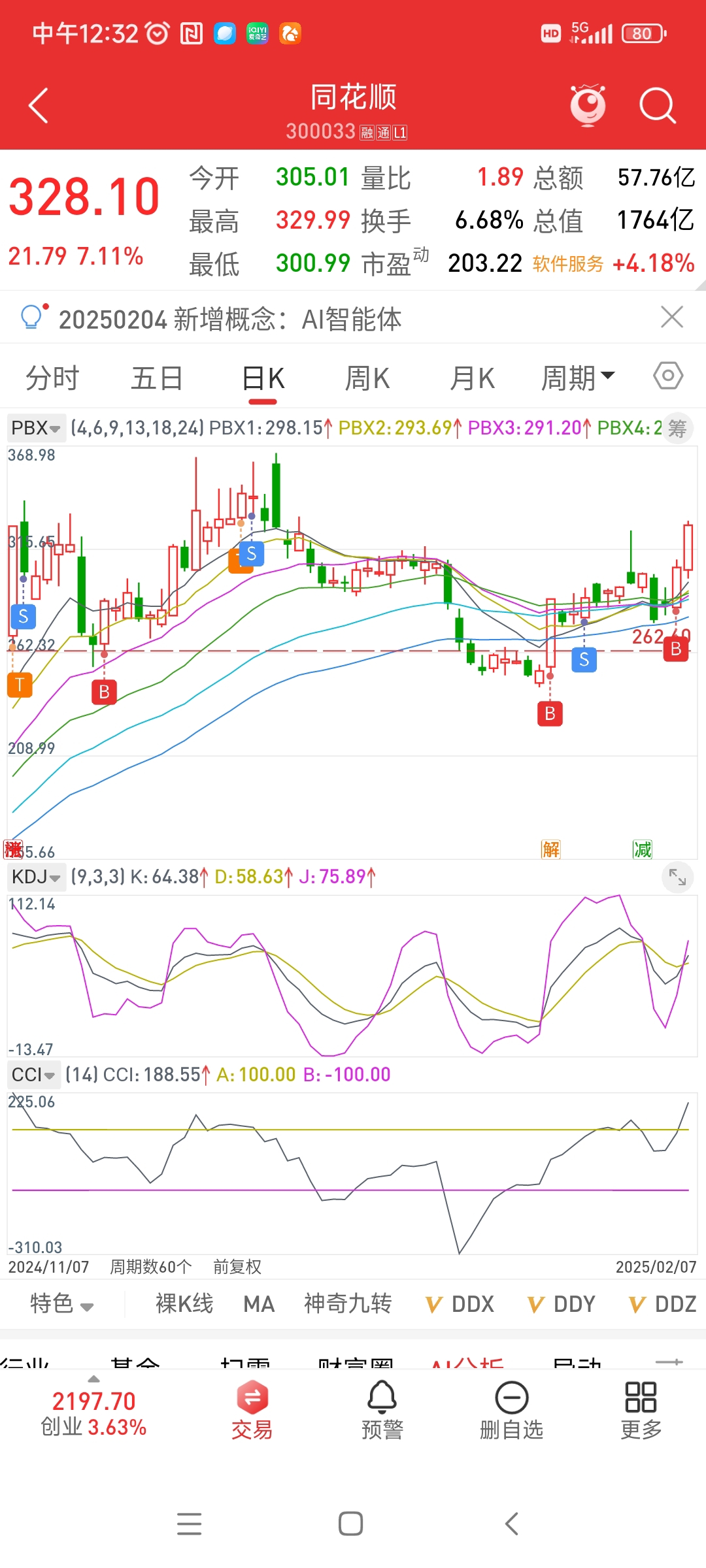Switch to 周K chart tab

(x=367, y=378)
